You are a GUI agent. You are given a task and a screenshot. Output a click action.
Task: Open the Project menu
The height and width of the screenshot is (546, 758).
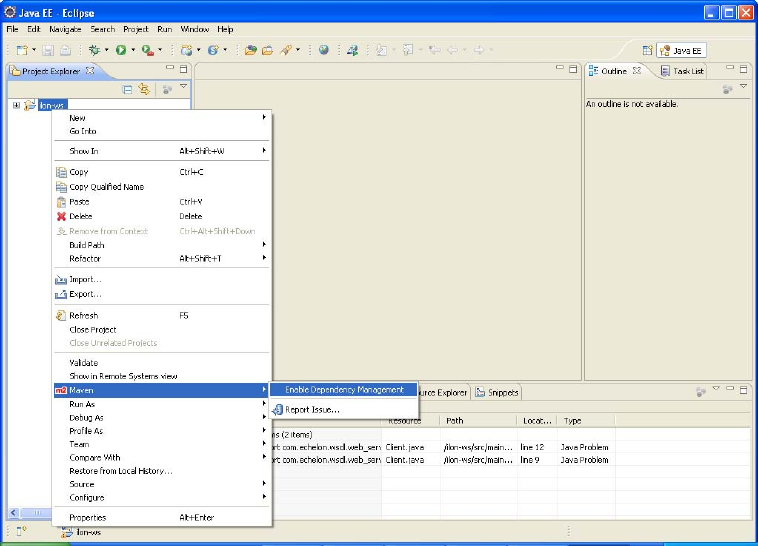(x=136, y=29)
